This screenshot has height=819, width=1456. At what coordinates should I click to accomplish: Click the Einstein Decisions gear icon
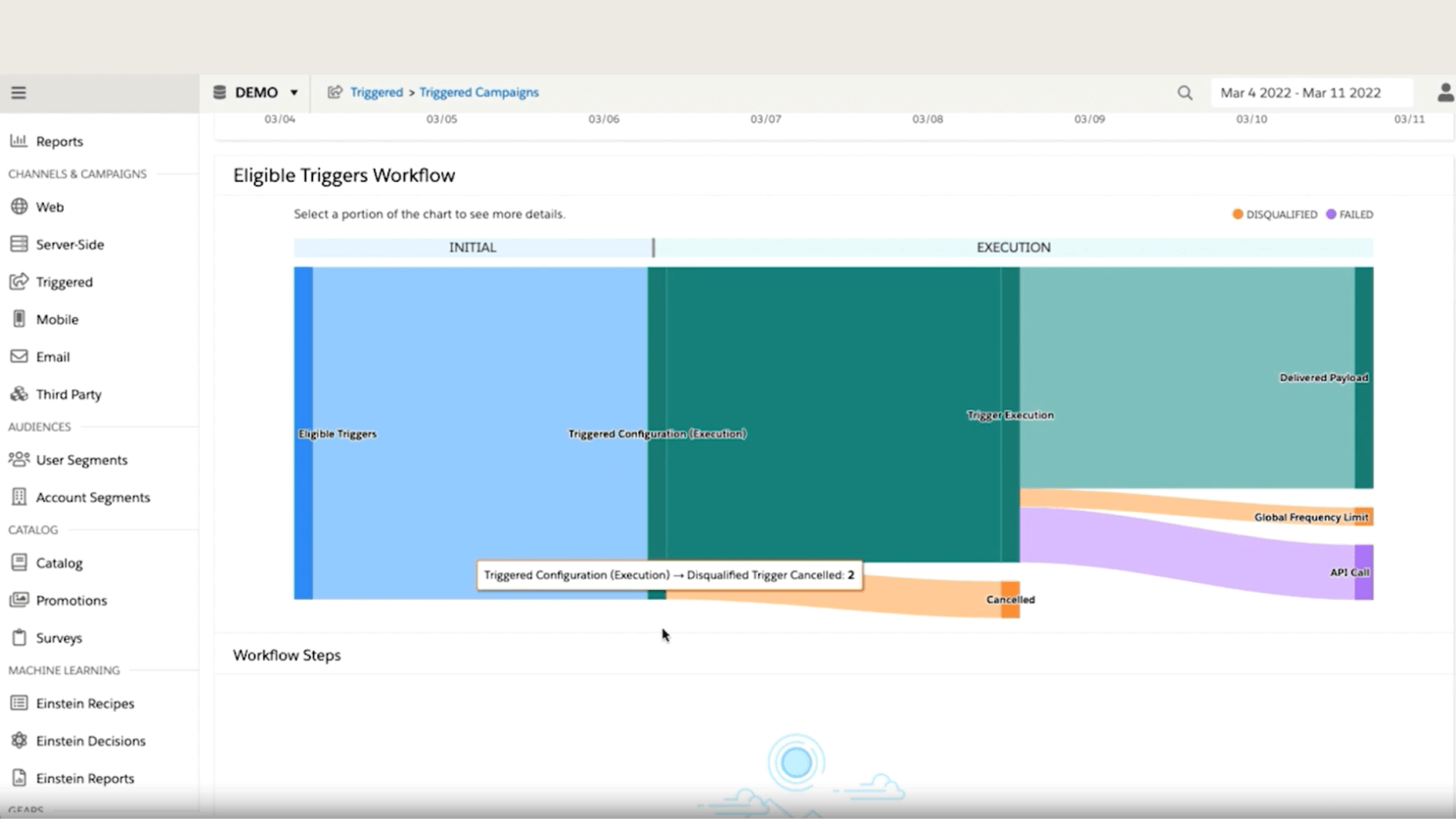19,741
